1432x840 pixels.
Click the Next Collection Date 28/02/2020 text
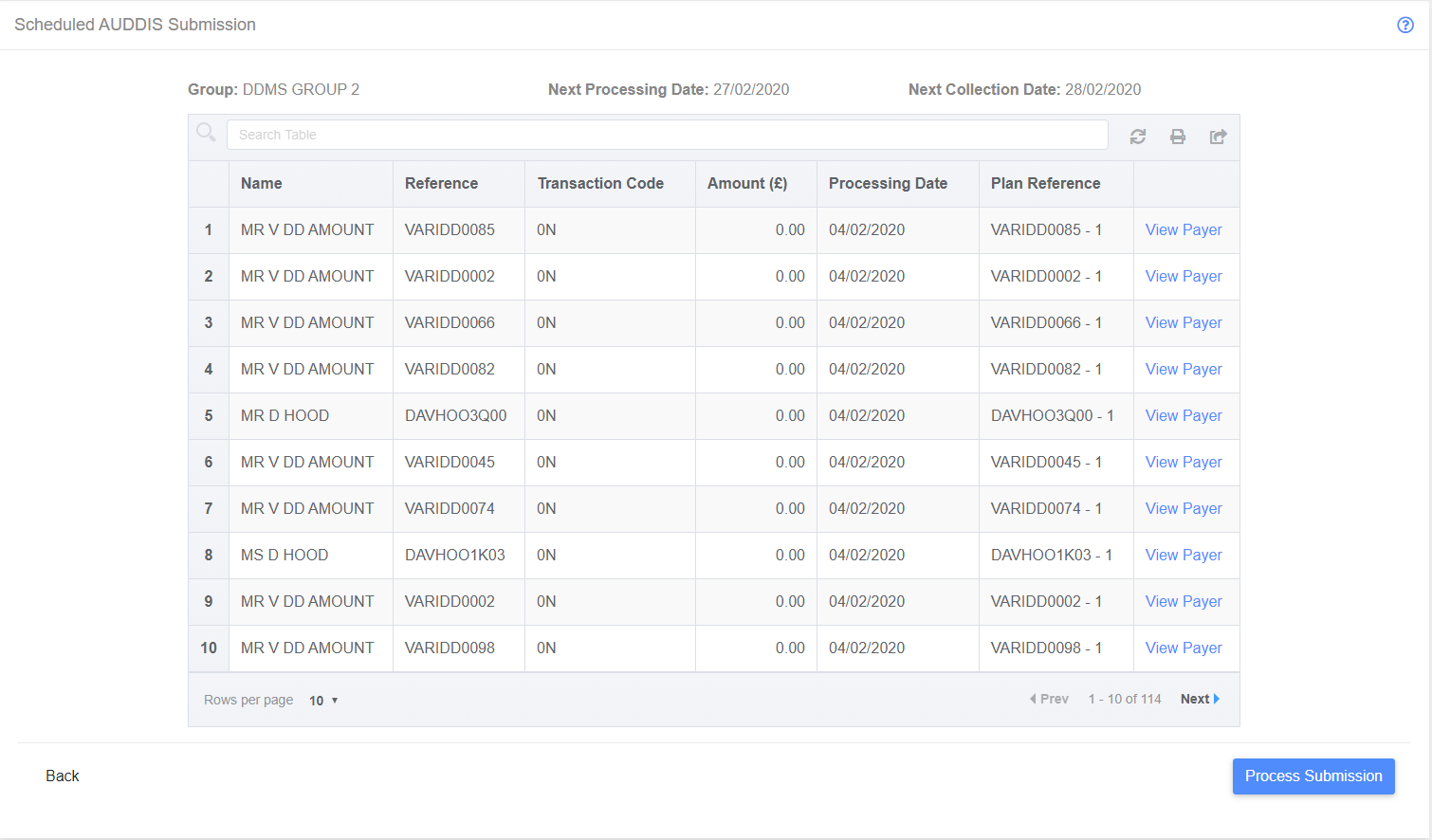1024,90
